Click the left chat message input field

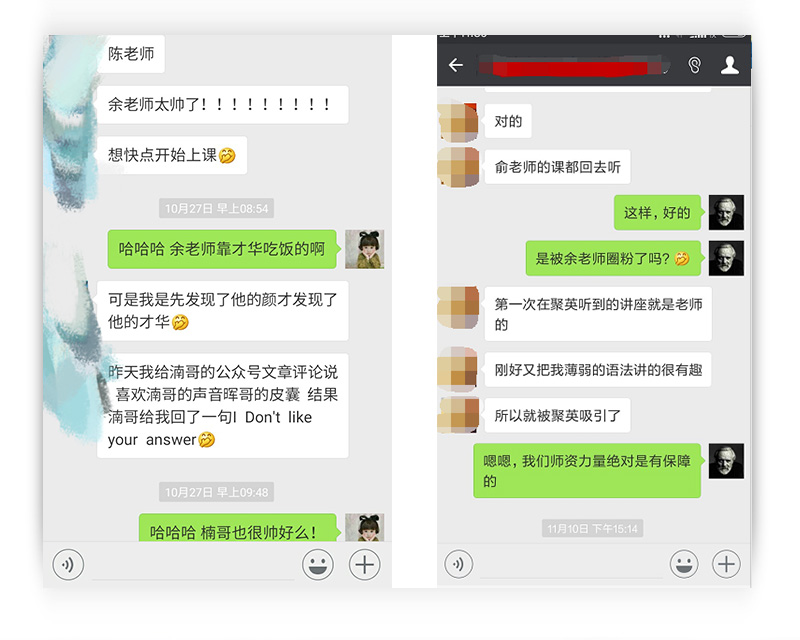[193, 565]
